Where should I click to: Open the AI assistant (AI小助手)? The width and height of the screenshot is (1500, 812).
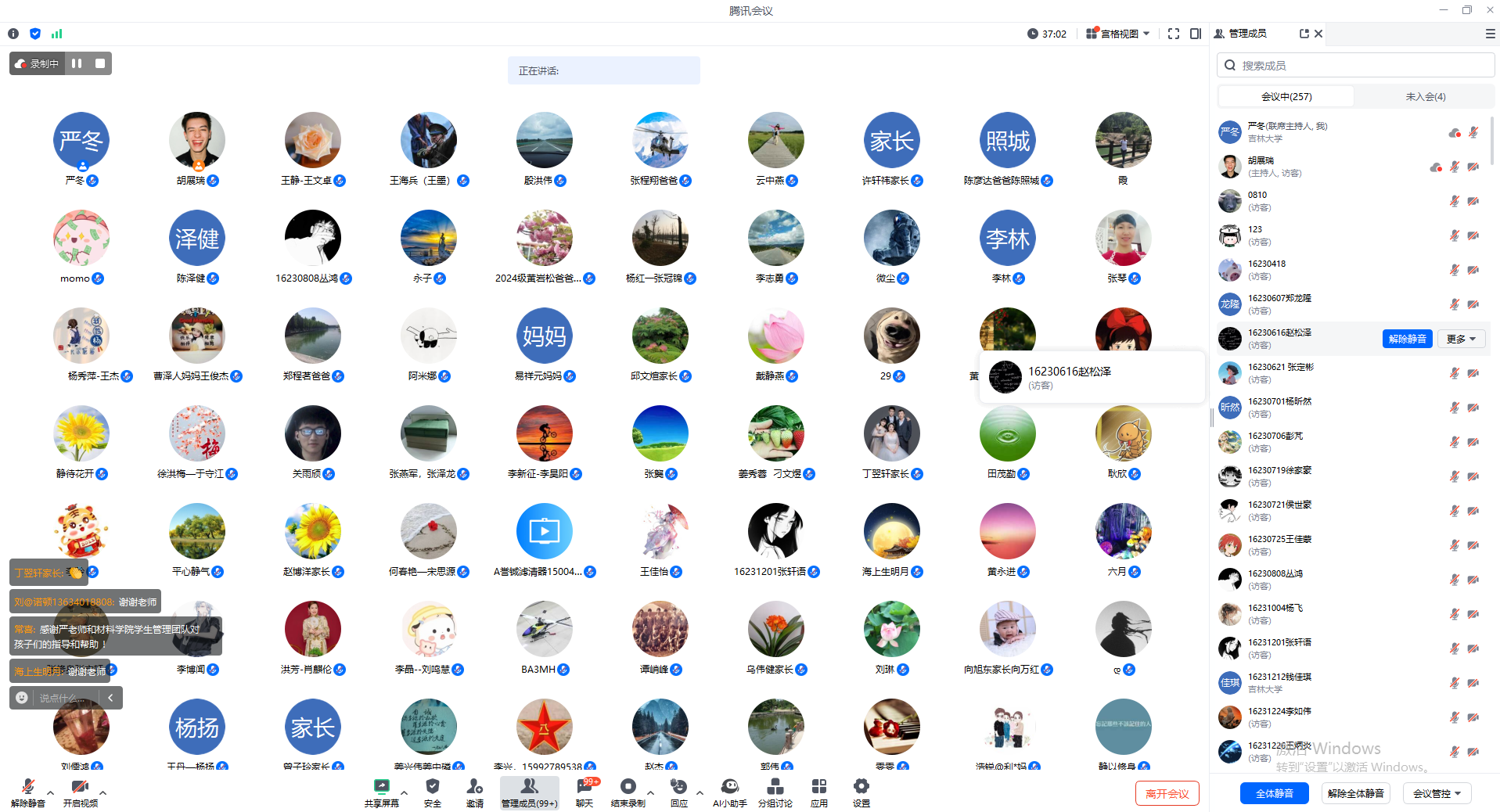point(729,792)
